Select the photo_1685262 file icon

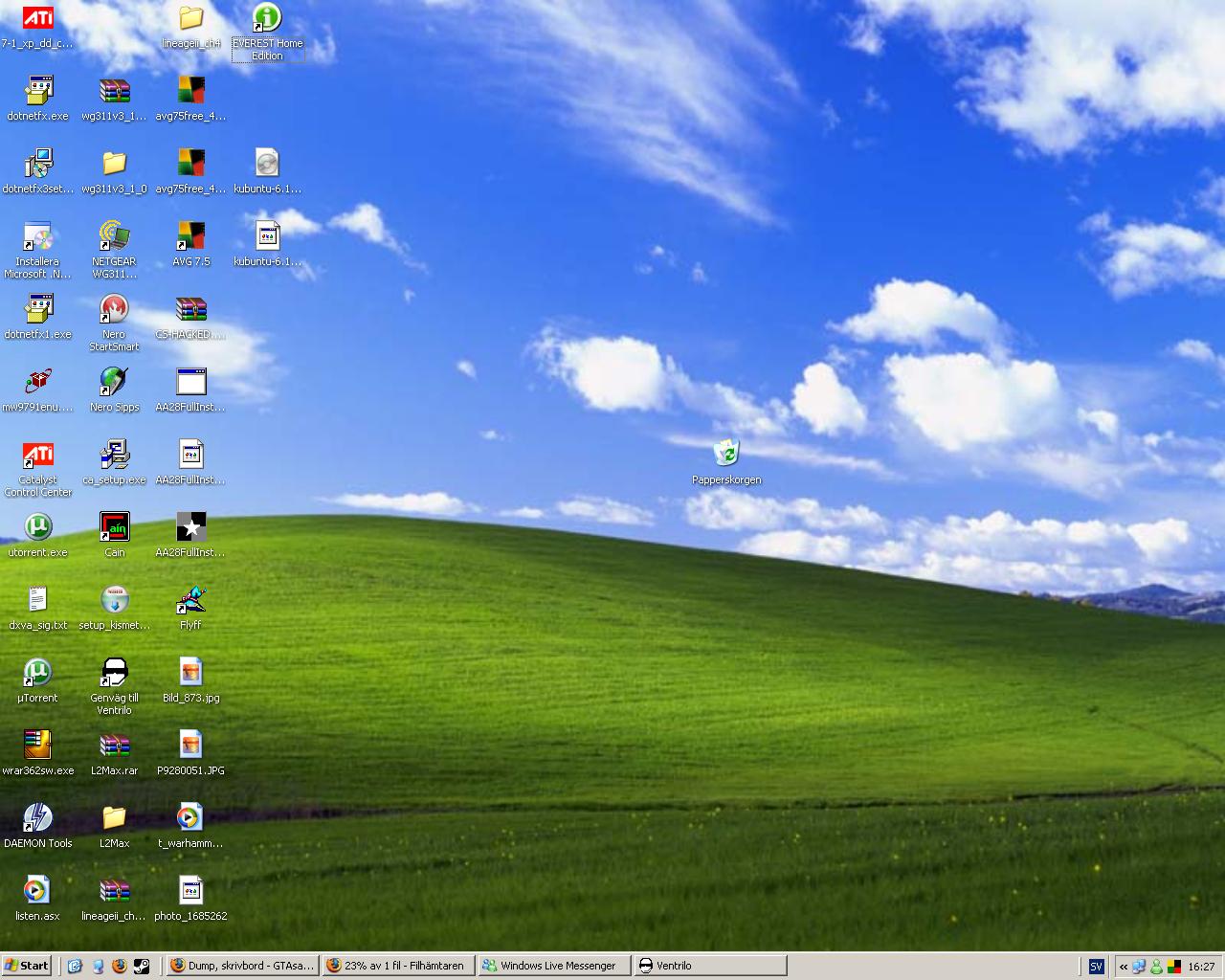tap(191, 900)
